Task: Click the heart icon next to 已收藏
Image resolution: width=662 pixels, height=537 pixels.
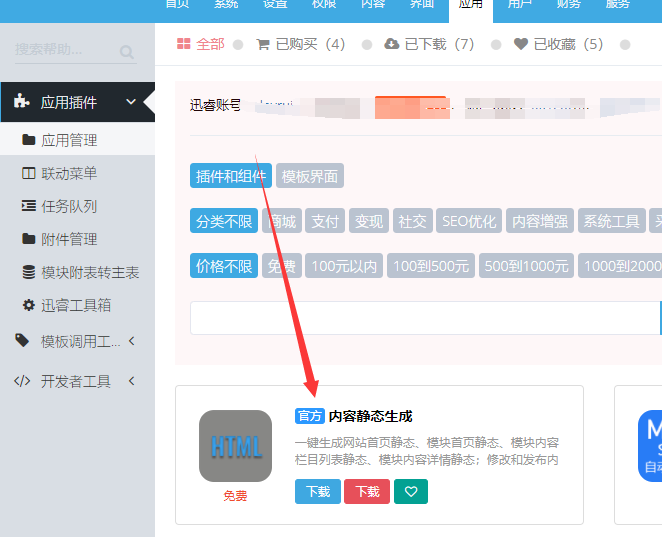Action: [x=521, y=44]
